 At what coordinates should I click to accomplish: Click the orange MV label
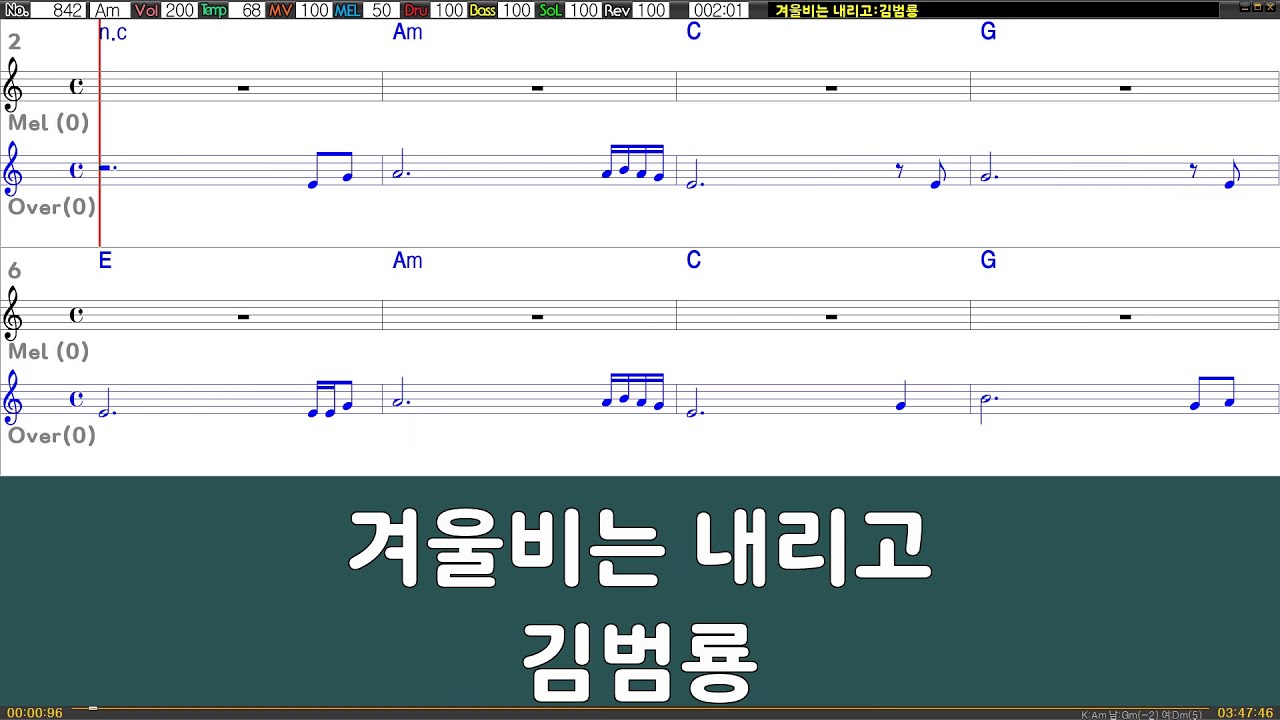pos(280,10)
